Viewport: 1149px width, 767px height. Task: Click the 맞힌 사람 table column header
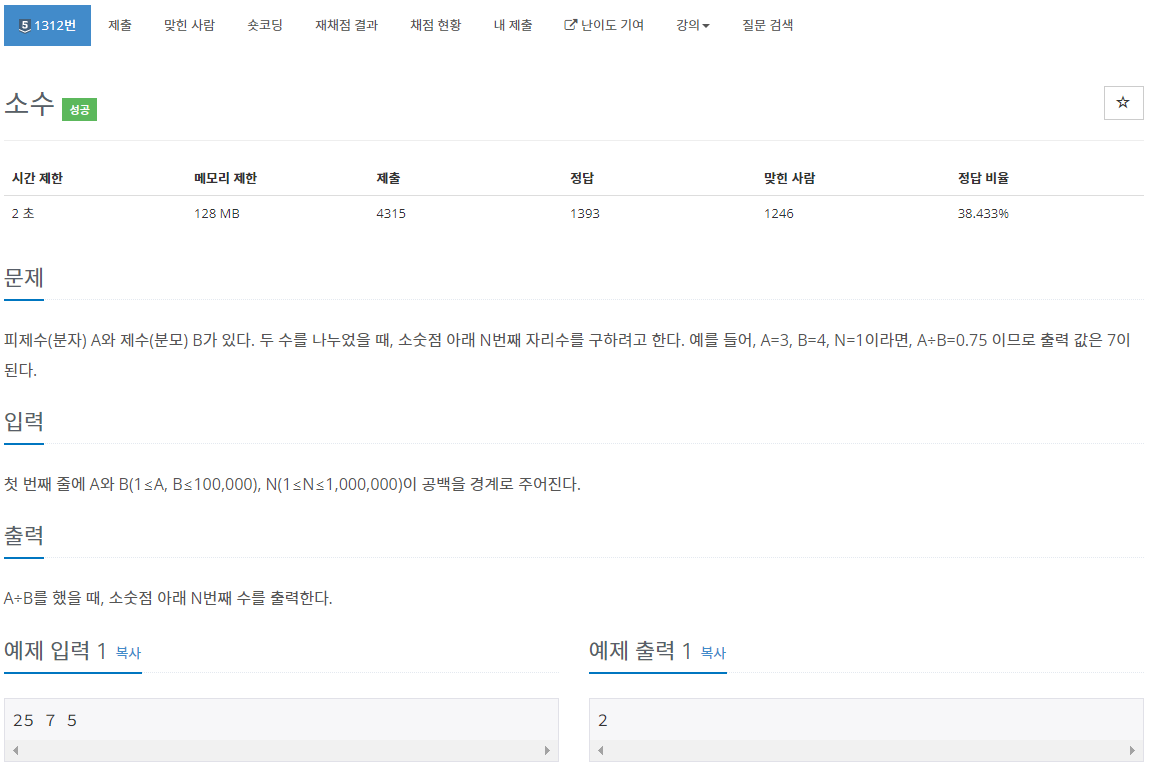(789, 178)
